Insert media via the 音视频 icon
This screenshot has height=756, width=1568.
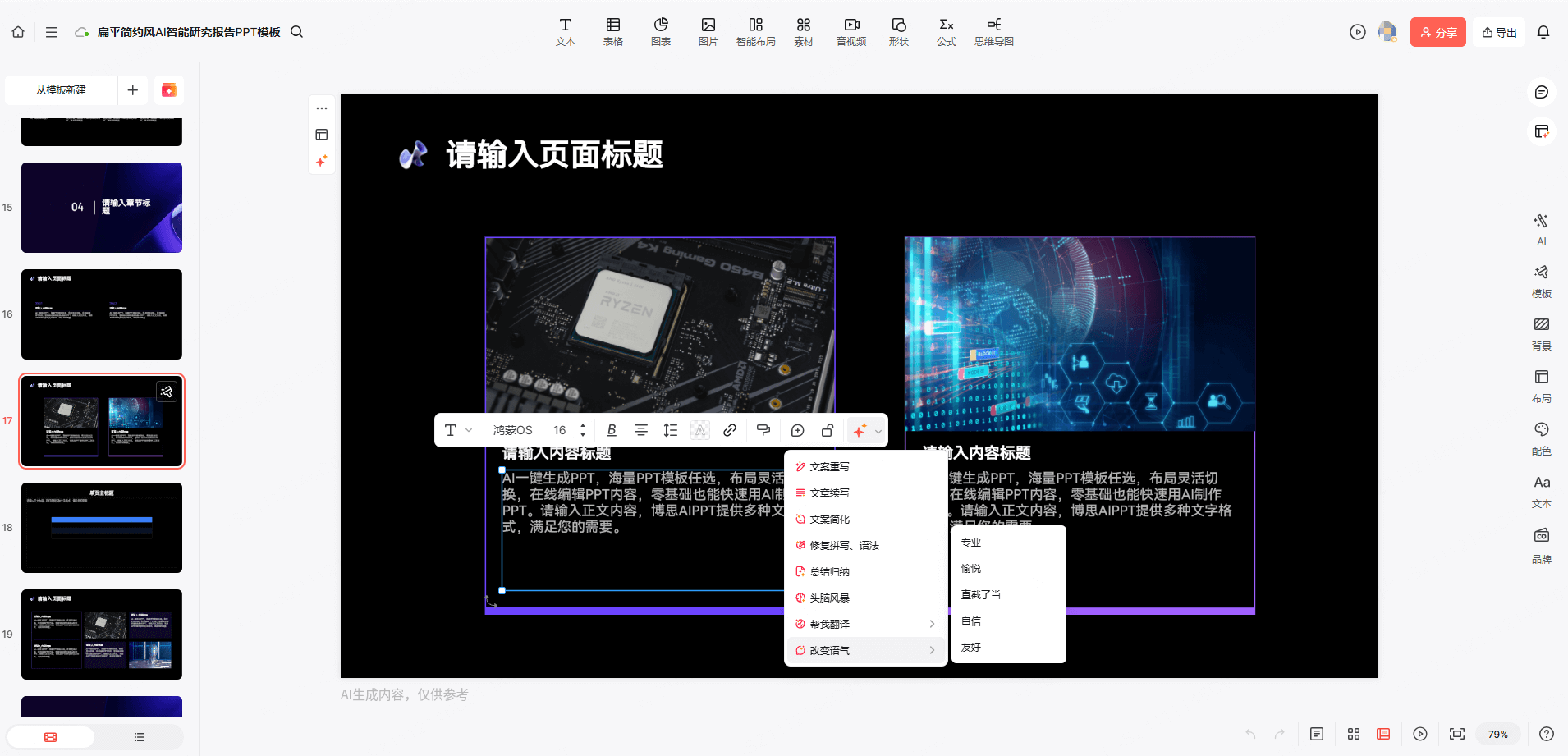(x=850, y=31)
